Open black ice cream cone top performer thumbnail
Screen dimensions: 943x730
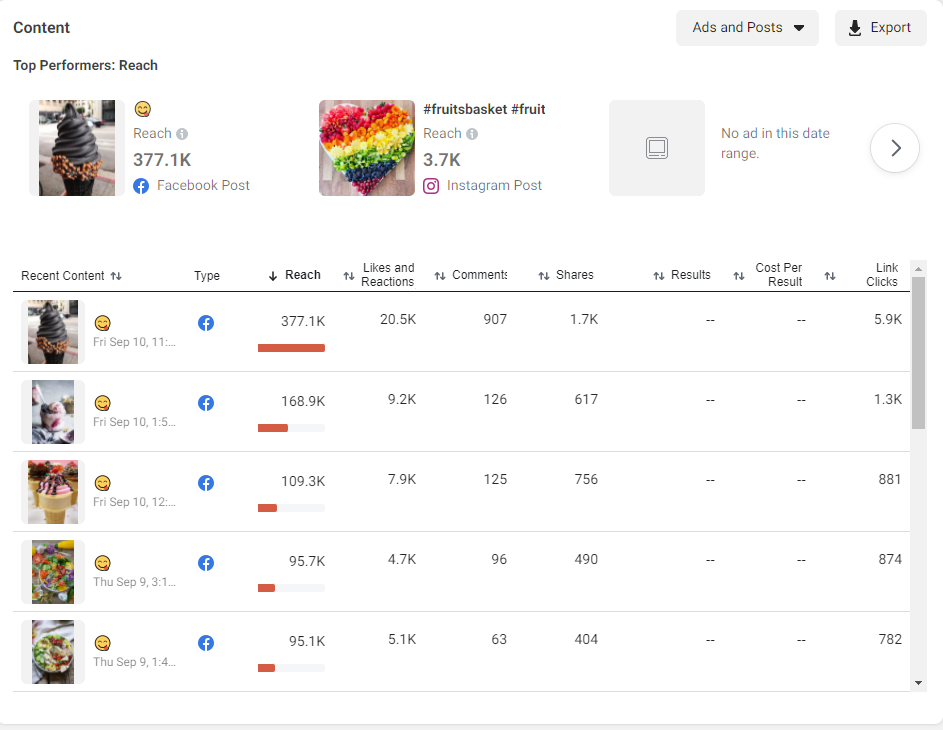point(77,148)
